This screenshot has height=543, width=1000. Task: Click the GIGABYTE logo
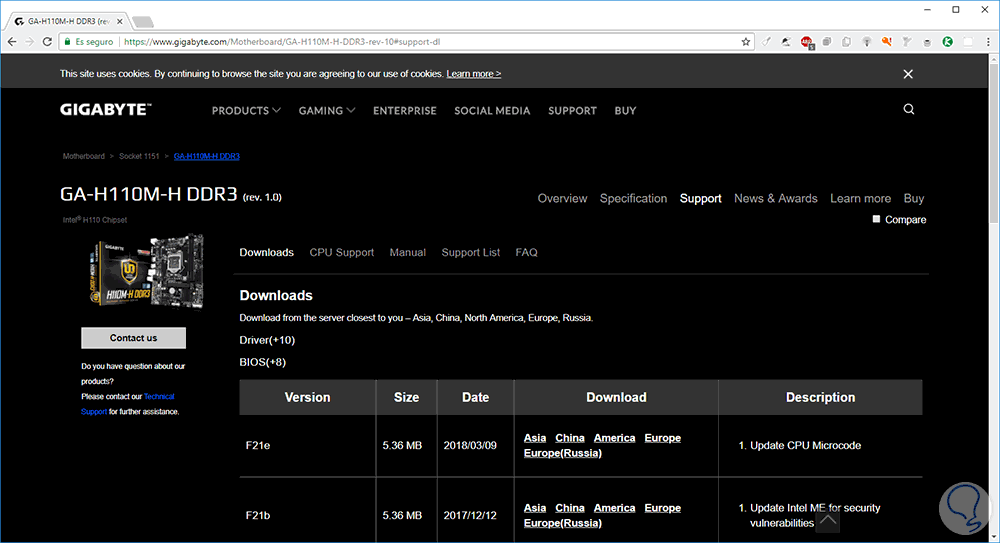[x=106, y=110]
